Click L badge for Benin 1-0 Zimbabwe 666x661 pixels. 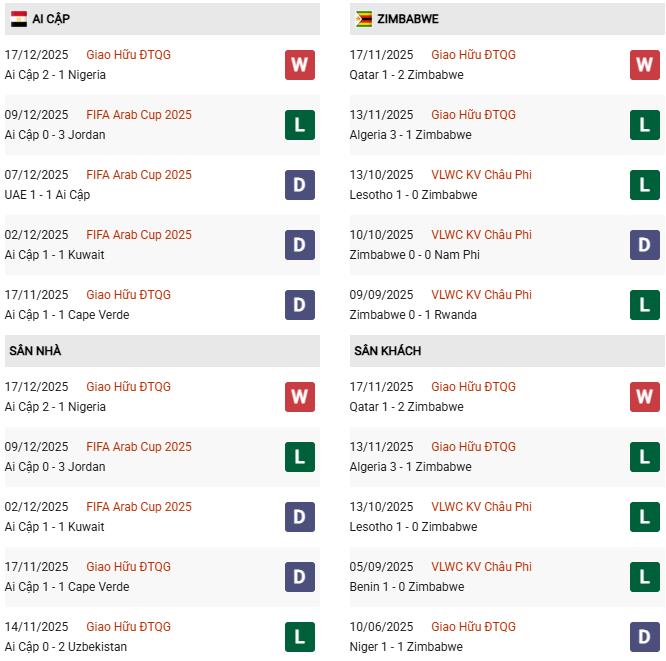[644, 577]
